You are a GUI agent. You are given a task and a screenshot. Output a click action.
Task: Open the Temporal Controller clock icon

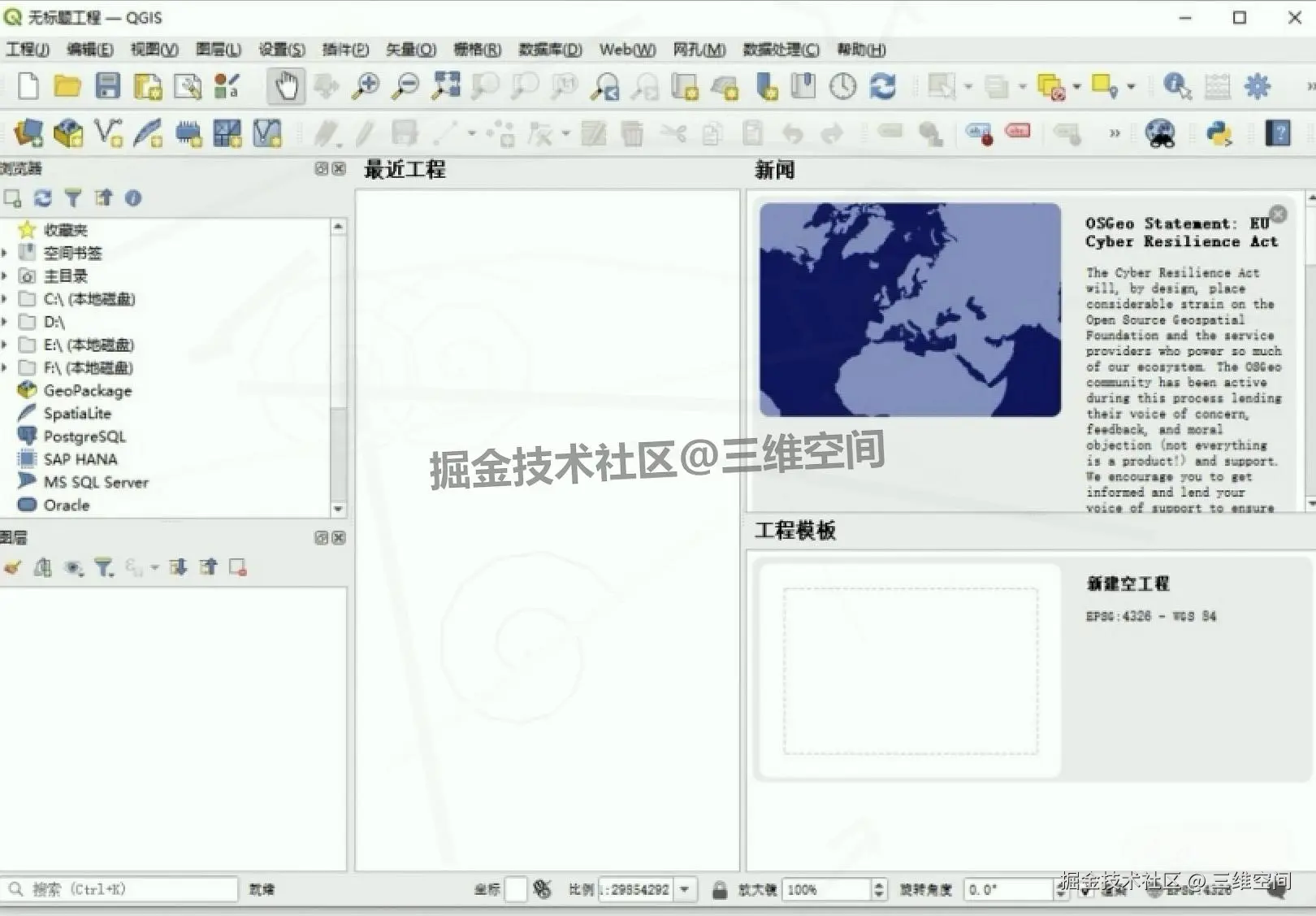click(843, 85)
